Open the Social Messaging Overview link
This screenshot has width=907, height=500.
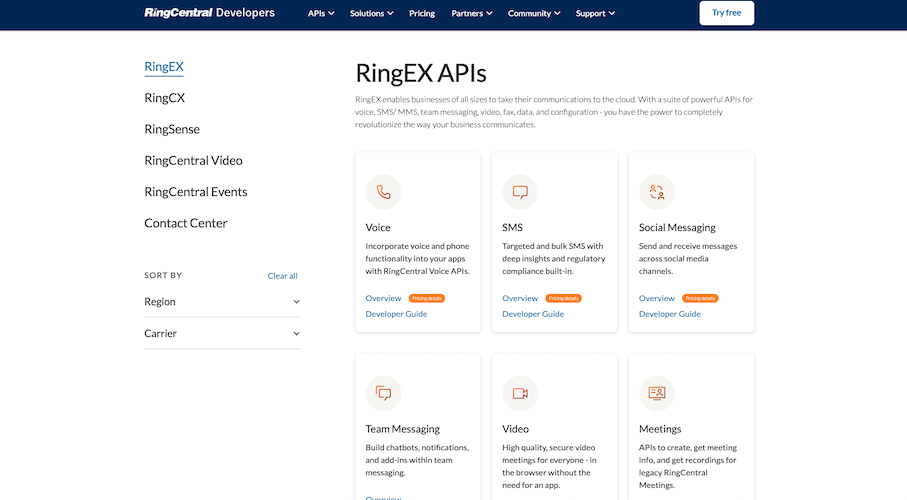pyautogui.click(x=657, y=298)
